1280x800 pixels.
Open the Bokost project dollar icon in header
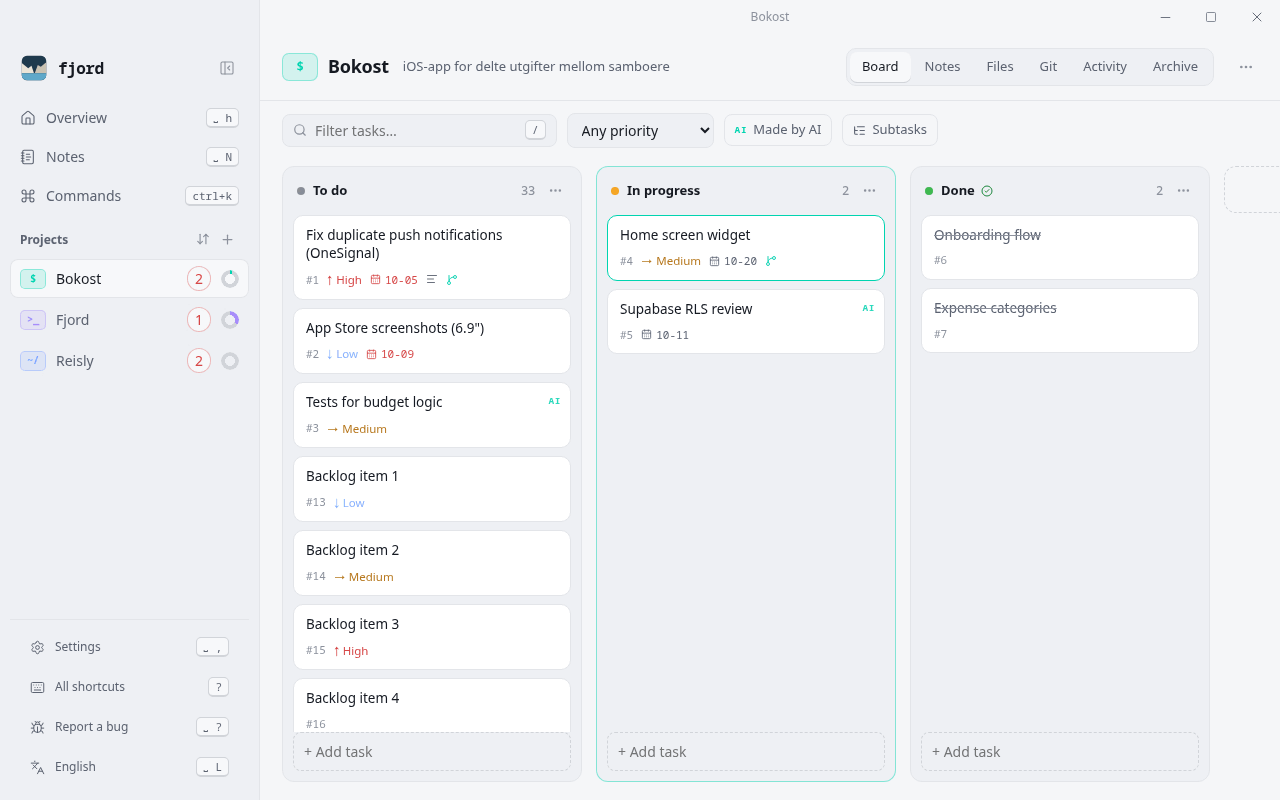coord(300,67)
